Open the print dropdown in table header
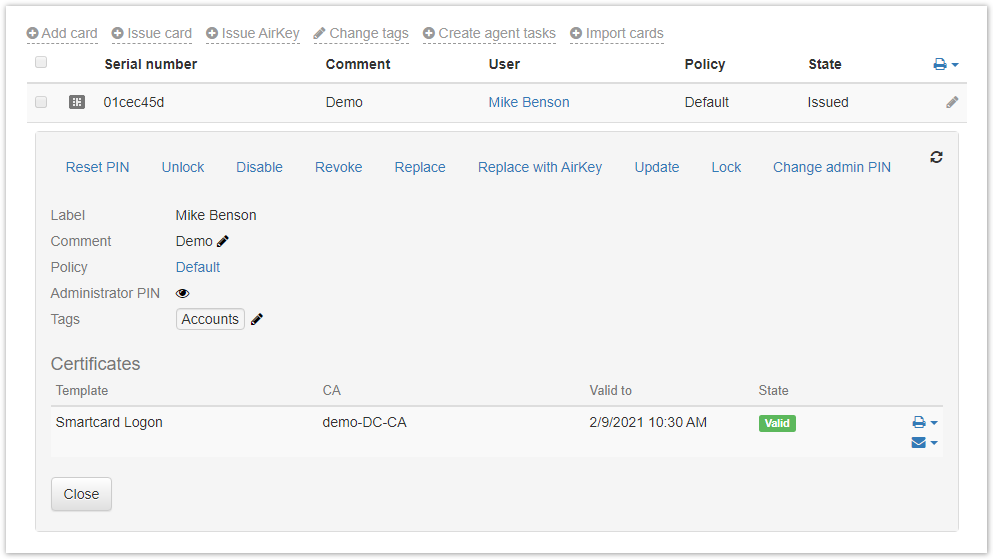The height and width of the screenshot is (559, 993). coord(945,64)
